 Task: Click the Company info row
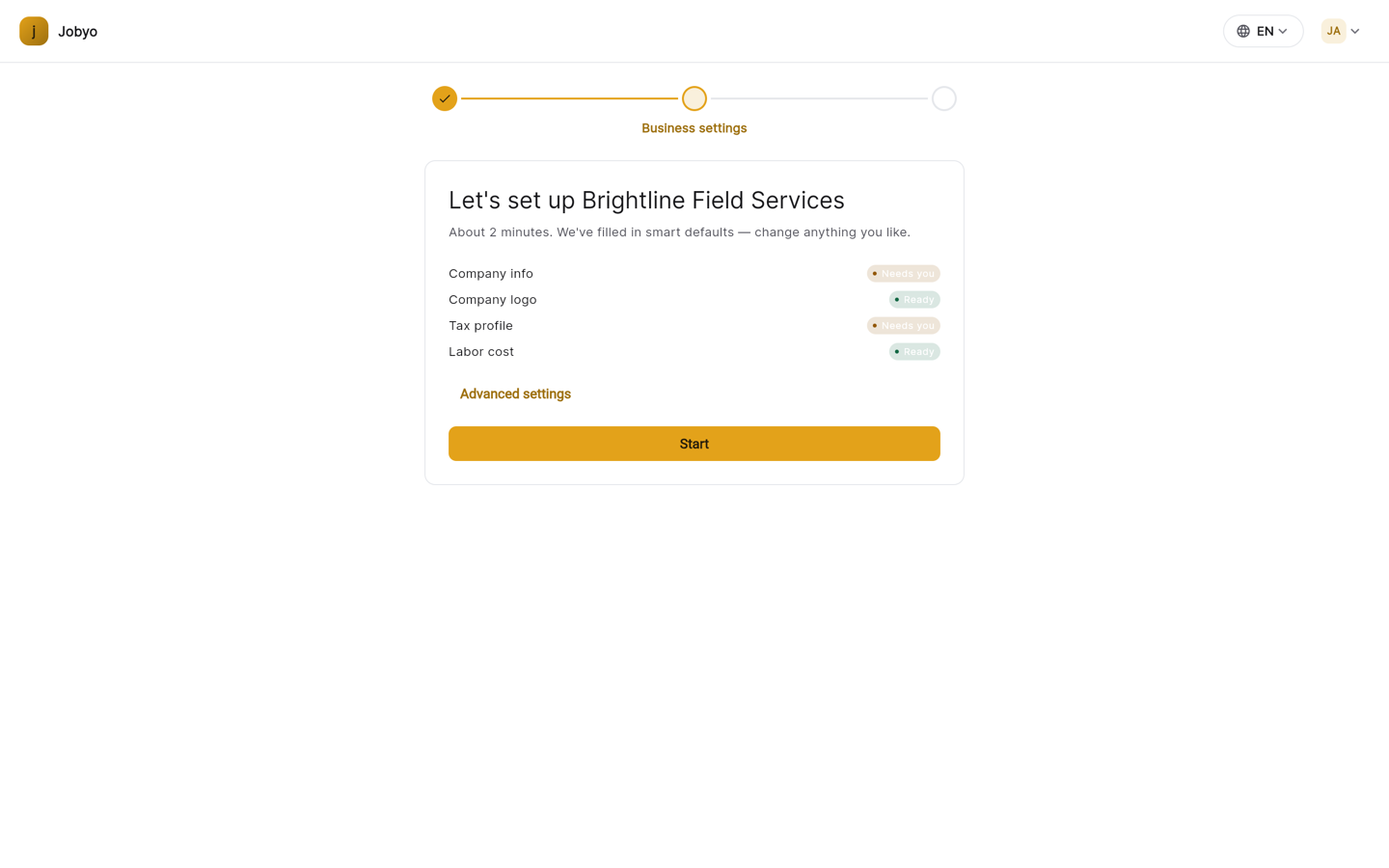pyautogui.click(x=694, y=274)
